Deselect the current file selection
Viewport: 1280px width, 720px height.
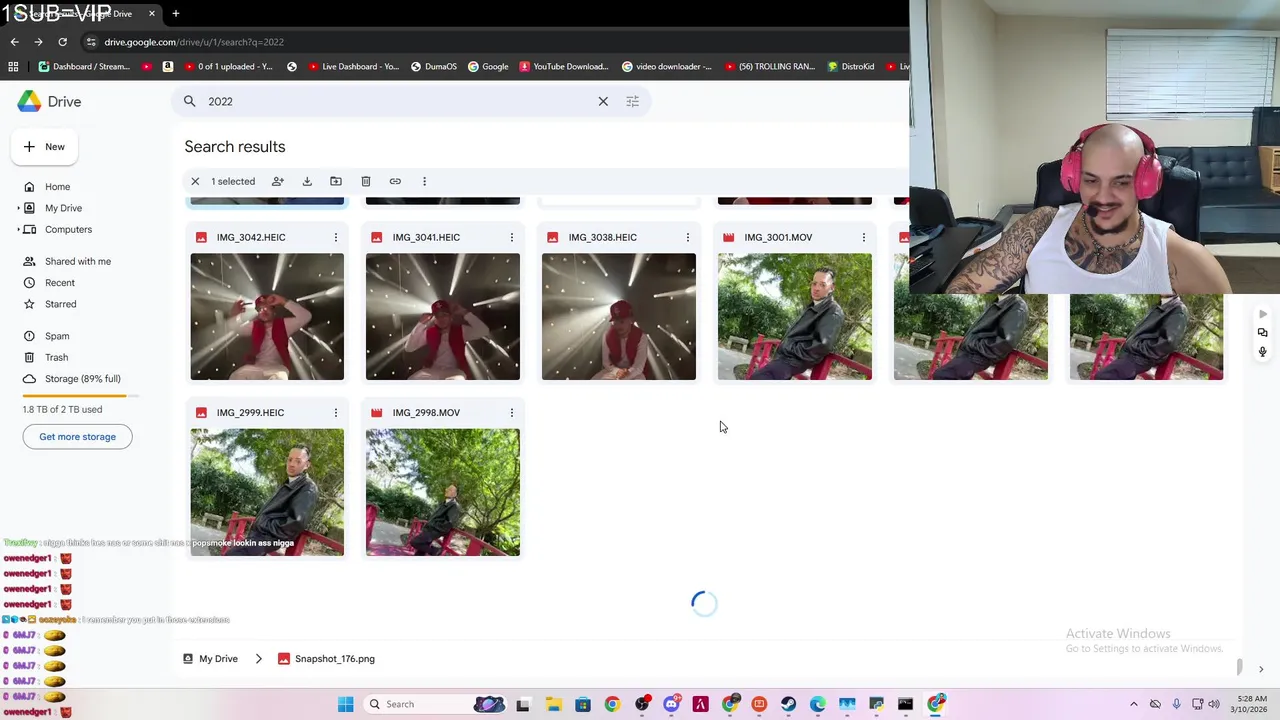pyautogui.click(x=195, y=181)
